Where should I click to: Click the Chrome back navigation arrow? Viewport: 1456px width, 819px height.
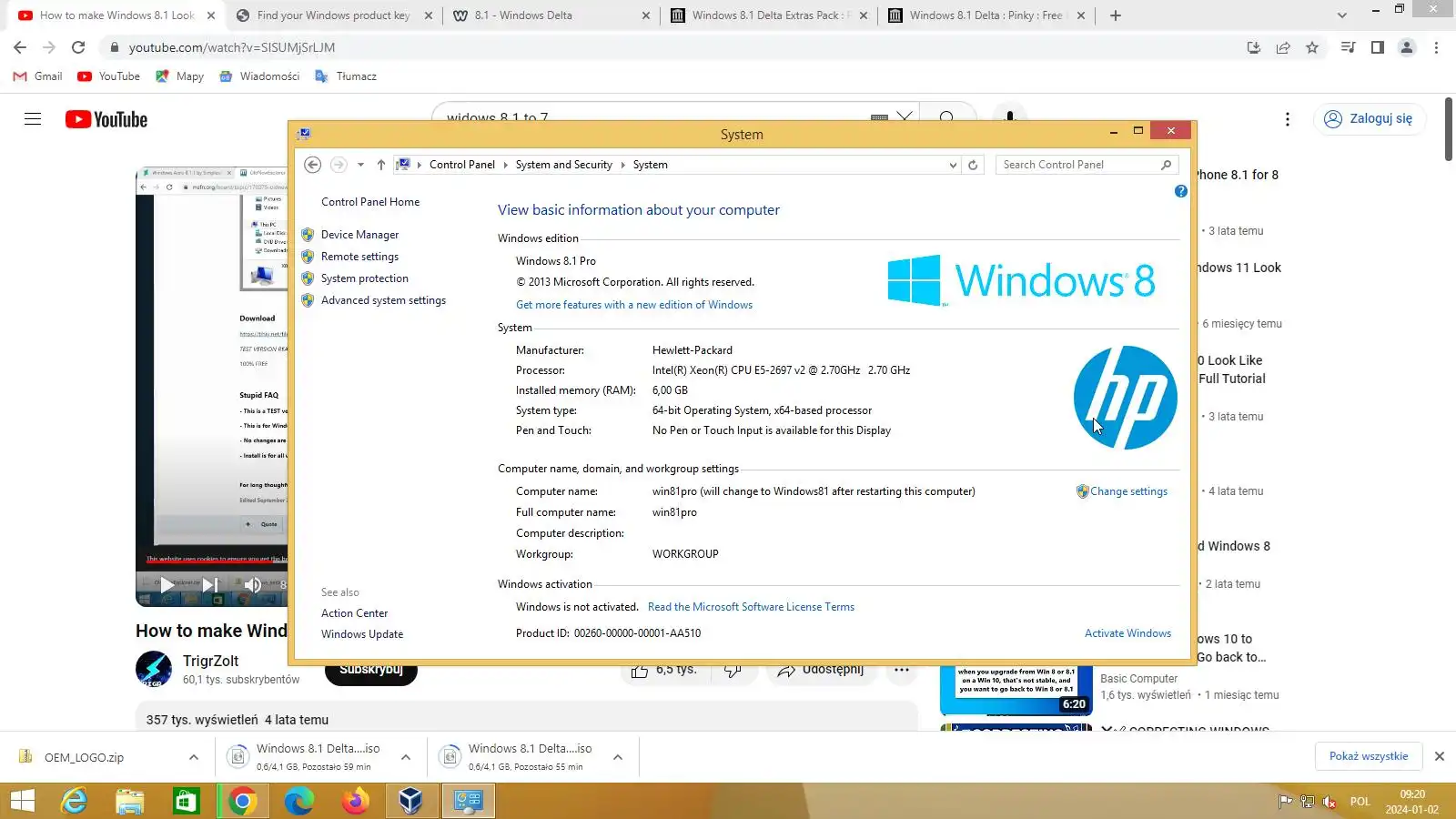(20, 47)
